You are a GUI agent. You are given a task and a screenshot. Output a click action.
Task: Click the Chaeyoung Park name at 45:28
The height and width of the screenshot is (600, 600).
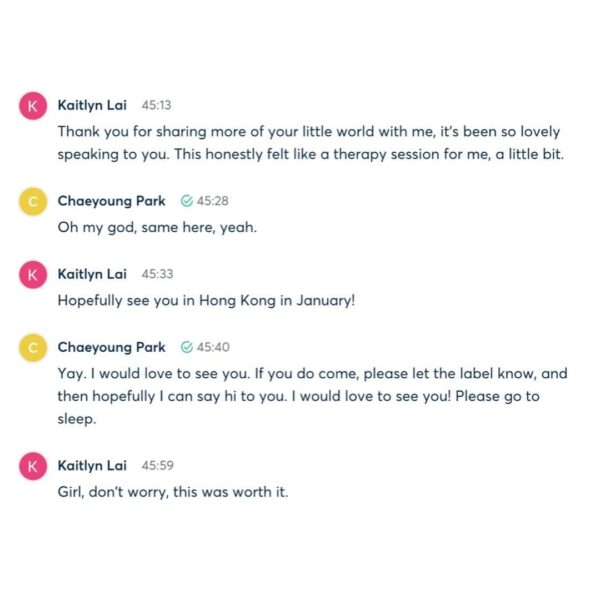click(112, 201)
